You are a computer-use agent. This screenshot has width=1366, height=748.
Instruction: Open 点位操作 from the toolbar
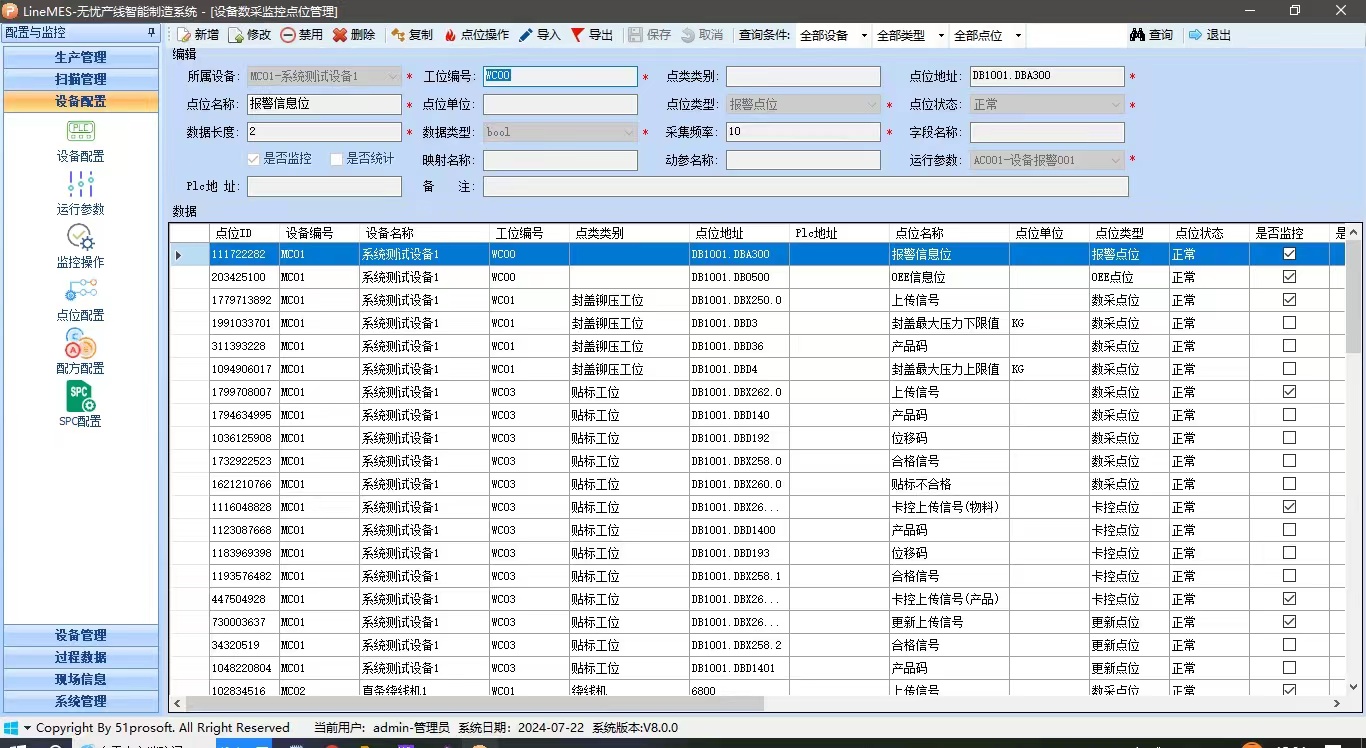[x=476, y=35]
